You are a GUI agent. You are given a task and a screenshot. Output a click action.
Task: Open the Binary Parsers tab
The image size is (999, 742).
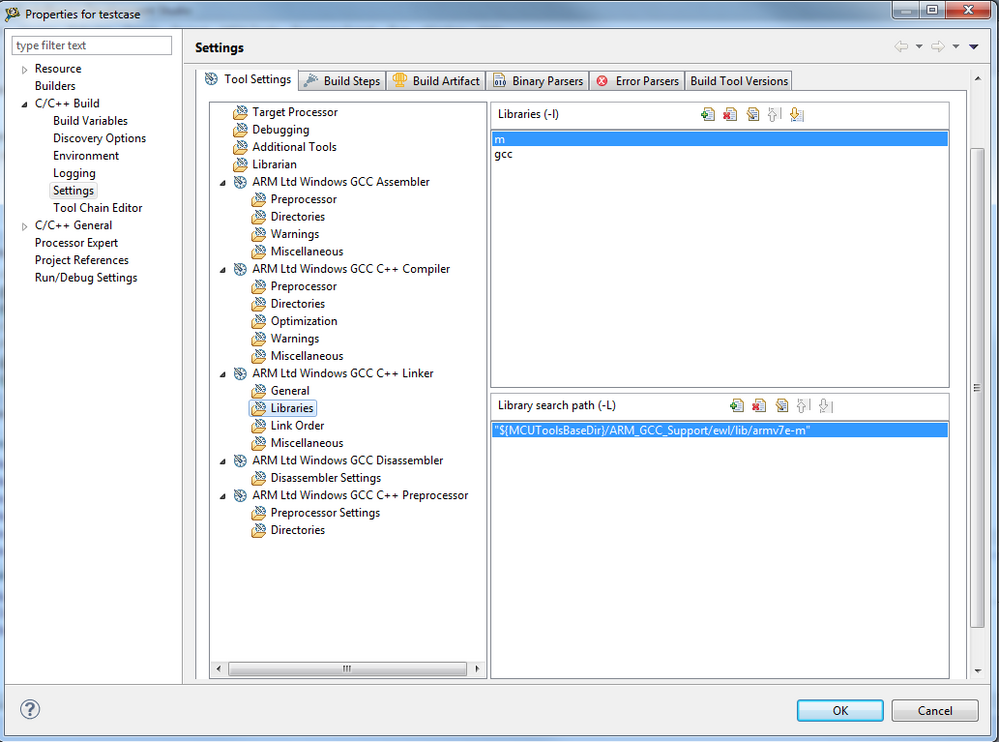pyautogui.click(x=538, y=81)
